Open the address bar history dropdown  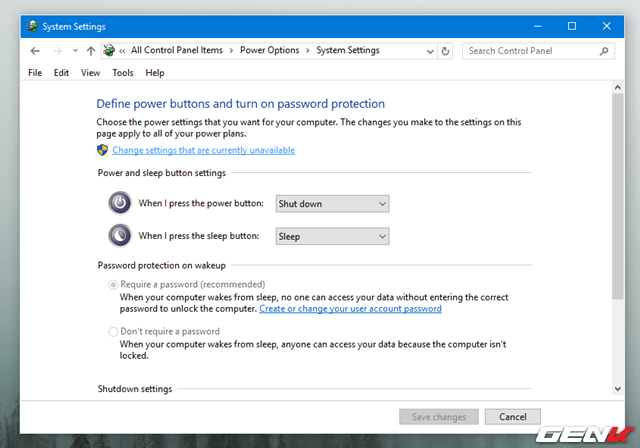click(x=430, y=51)
